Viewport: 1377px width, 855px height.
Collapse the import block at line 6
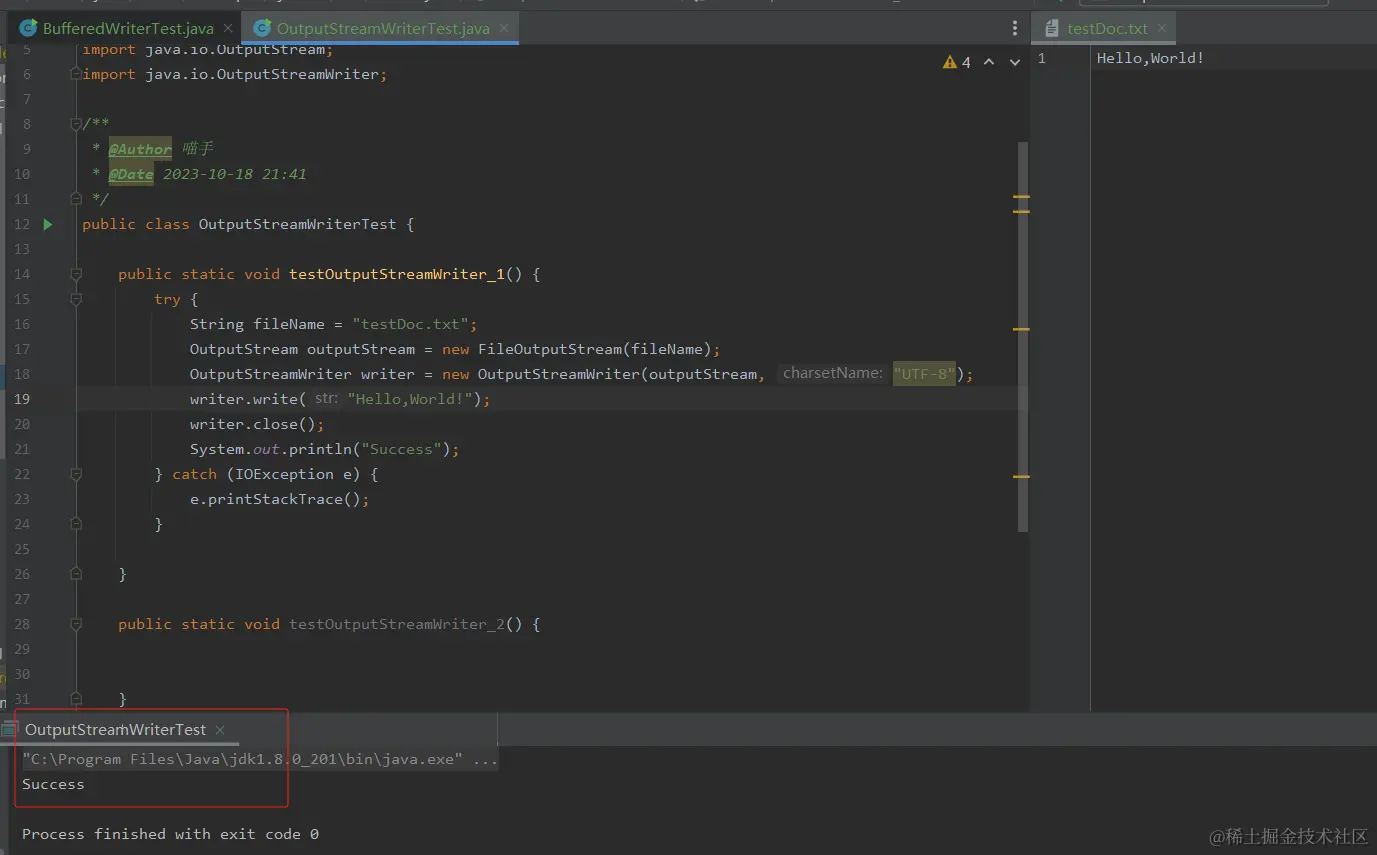(x=76, y=74)
